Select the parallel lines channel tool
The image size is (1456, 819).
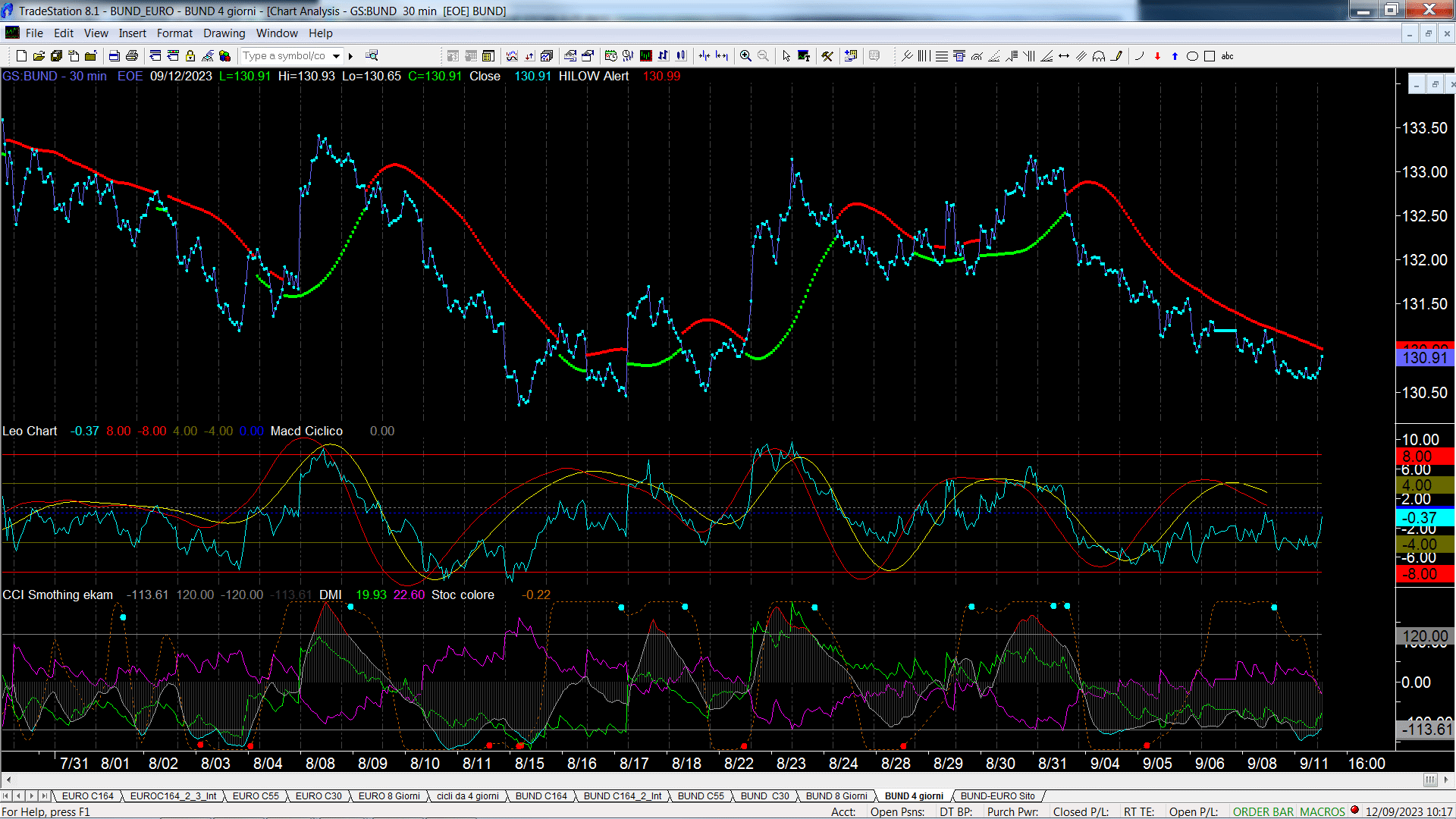(x=1081, y=55)
